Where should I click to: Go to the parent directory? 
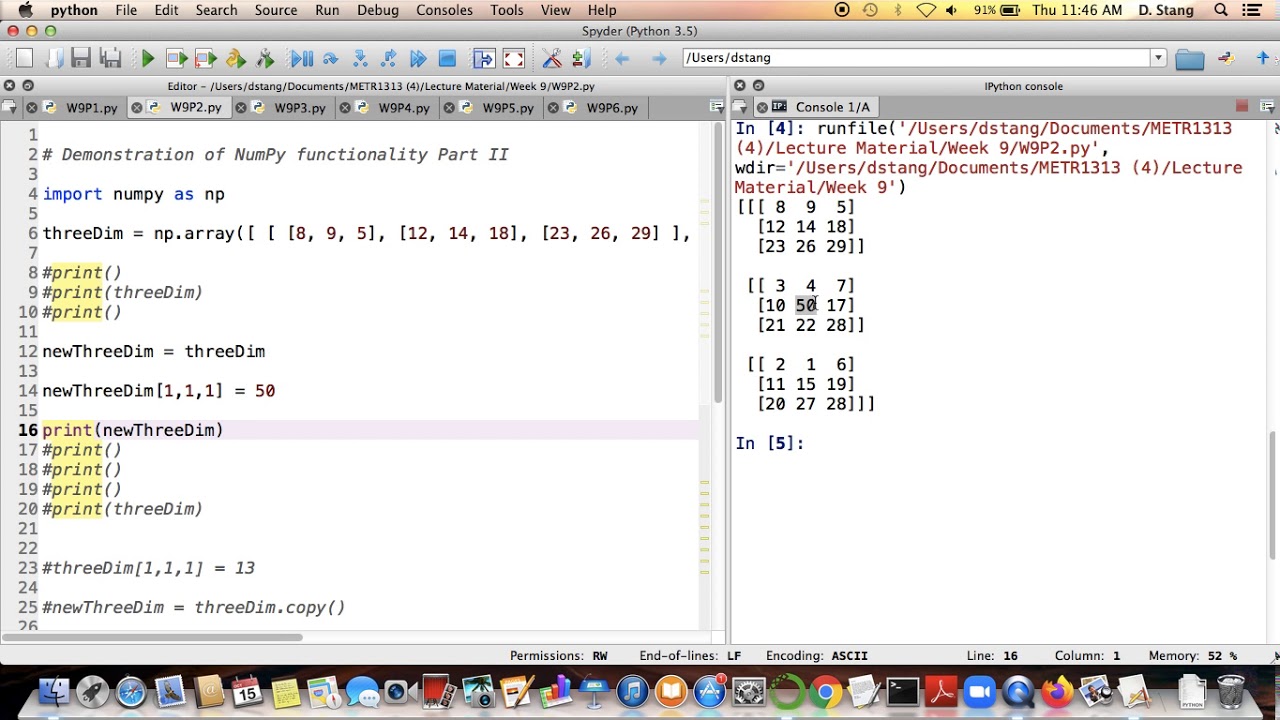tap(1263, 58)
